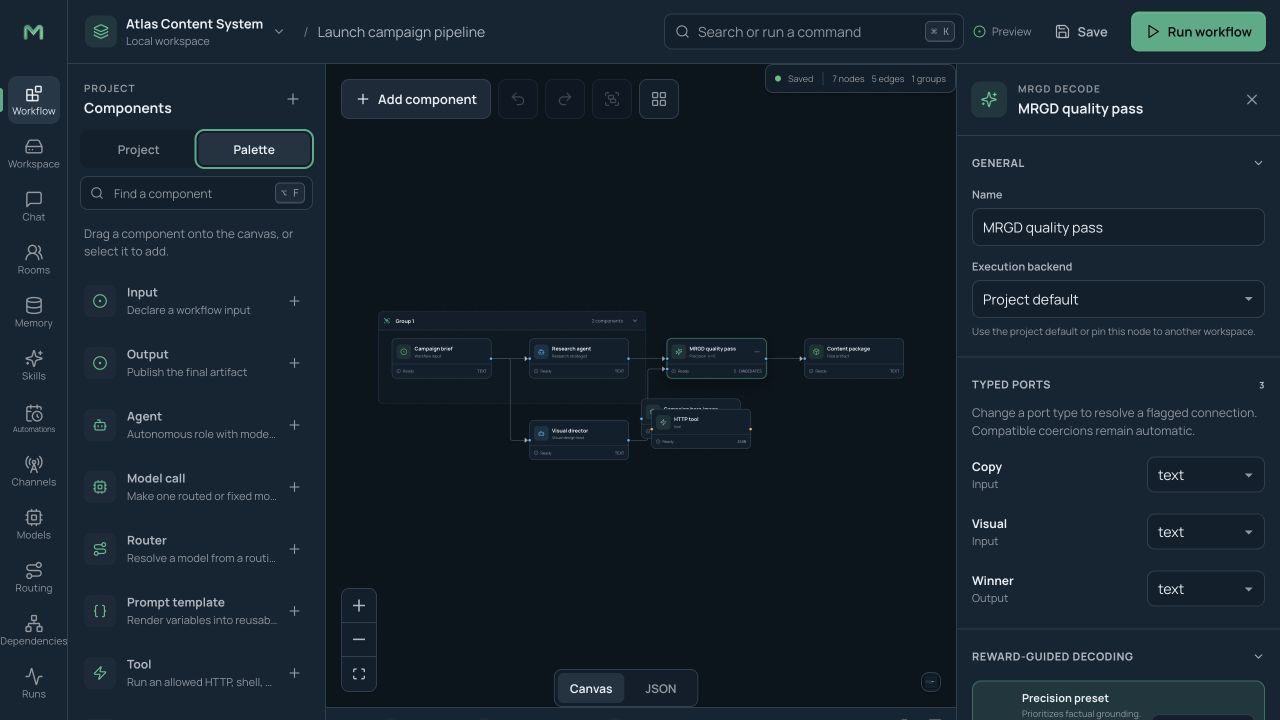Switch to the Canvas view

click(591, 688)
